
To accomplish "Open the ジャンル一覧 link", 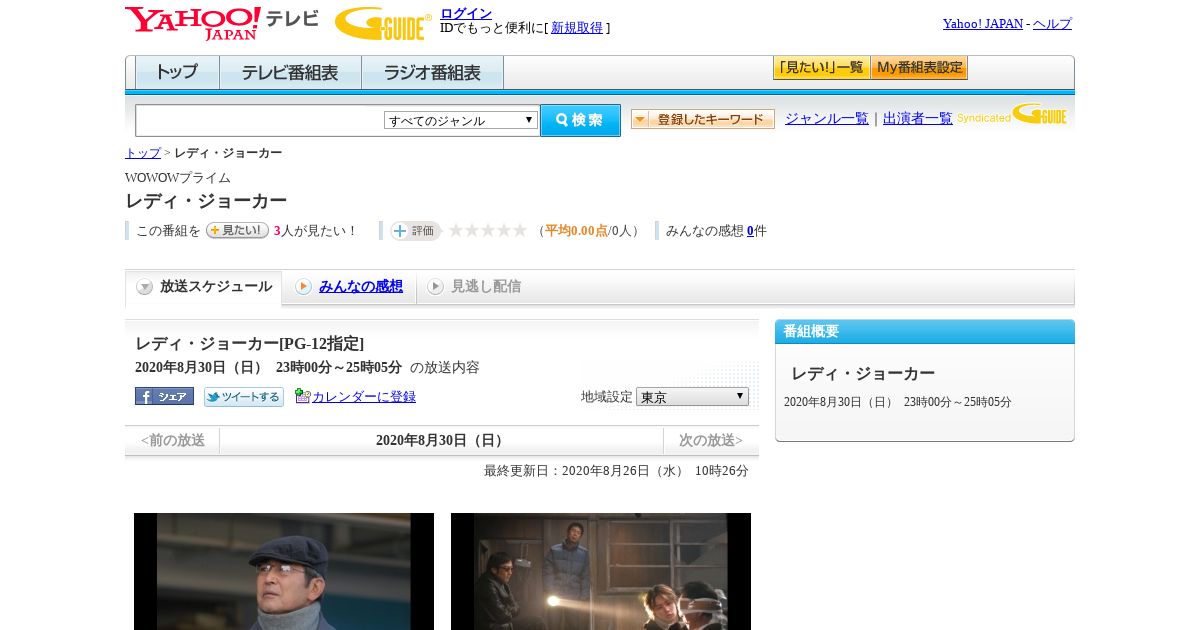I will [827, 118].
